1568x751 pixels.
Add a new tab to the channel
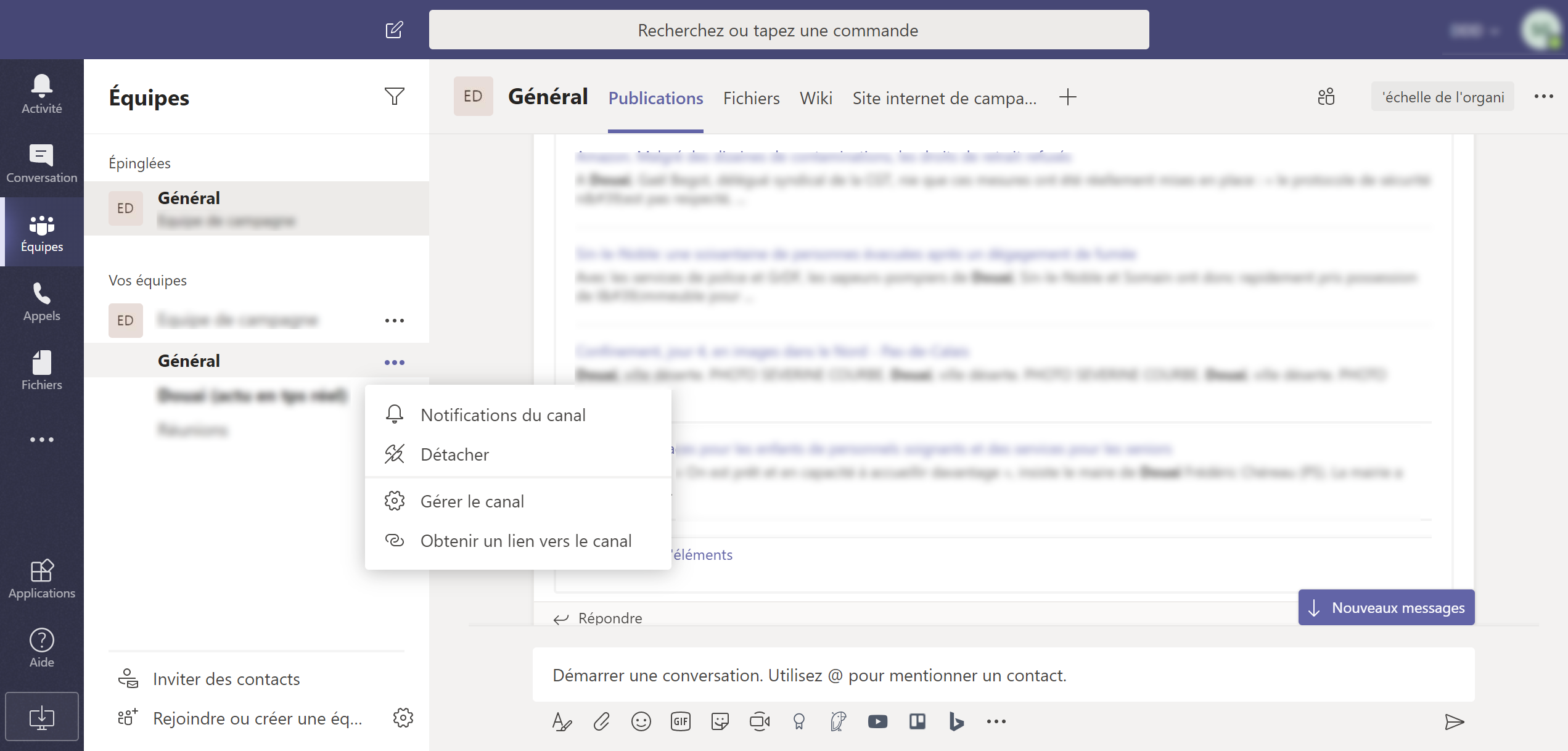tap(1067, 97)
